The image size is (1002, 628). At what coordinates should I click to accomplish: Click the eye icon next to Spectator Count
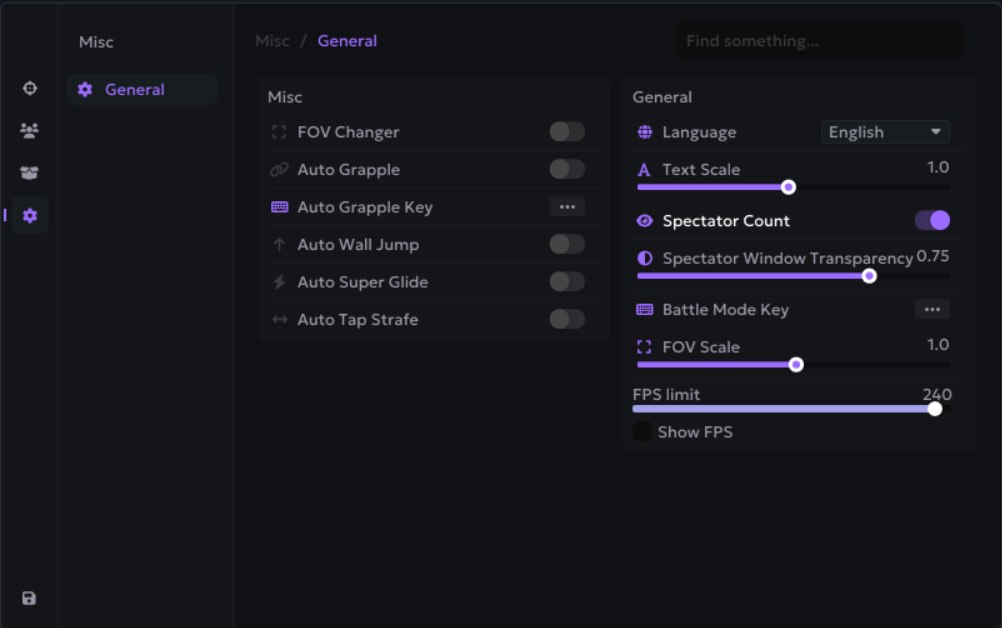(645, 221)
